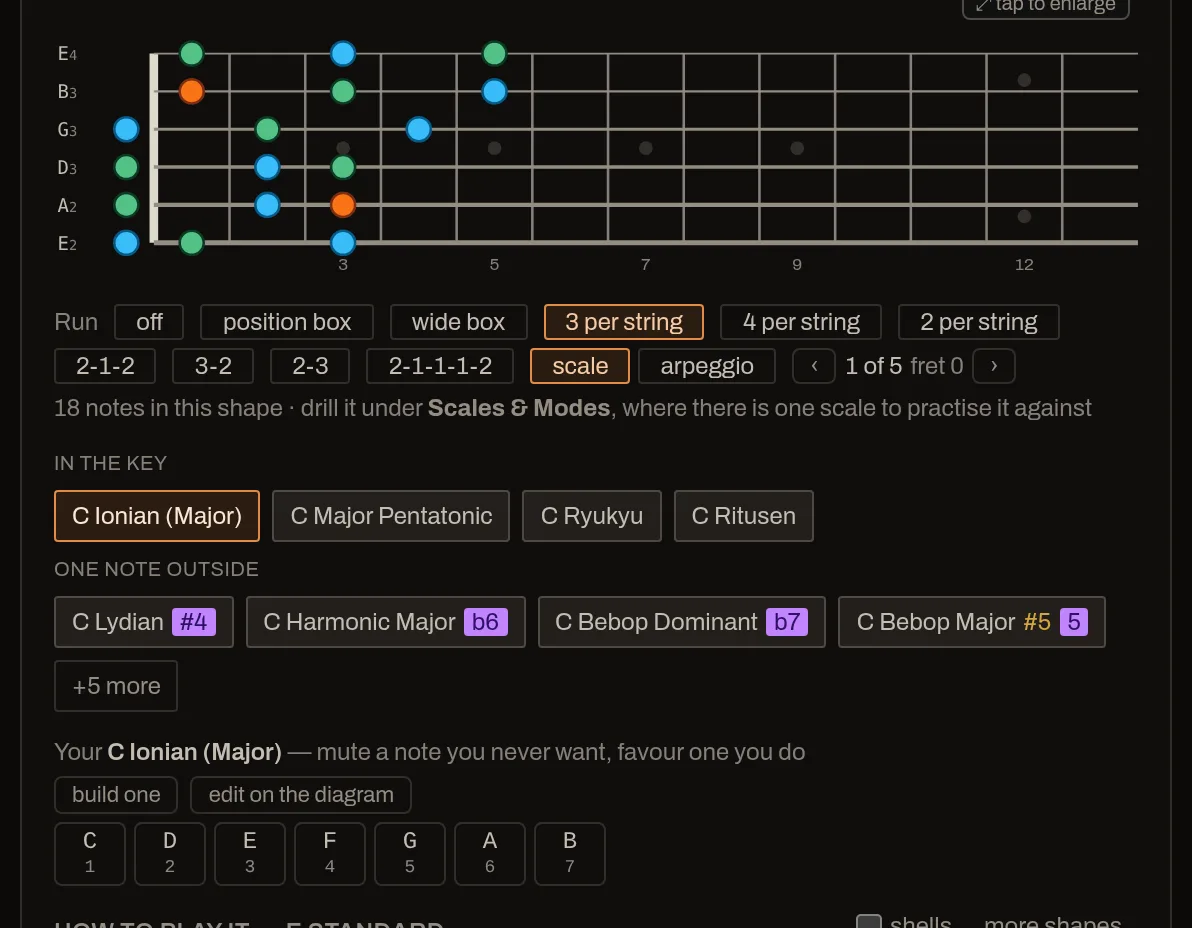The image size is (1192, 928).
Task: Select C Harmonic Major with b6
Action: pos(385,622)
